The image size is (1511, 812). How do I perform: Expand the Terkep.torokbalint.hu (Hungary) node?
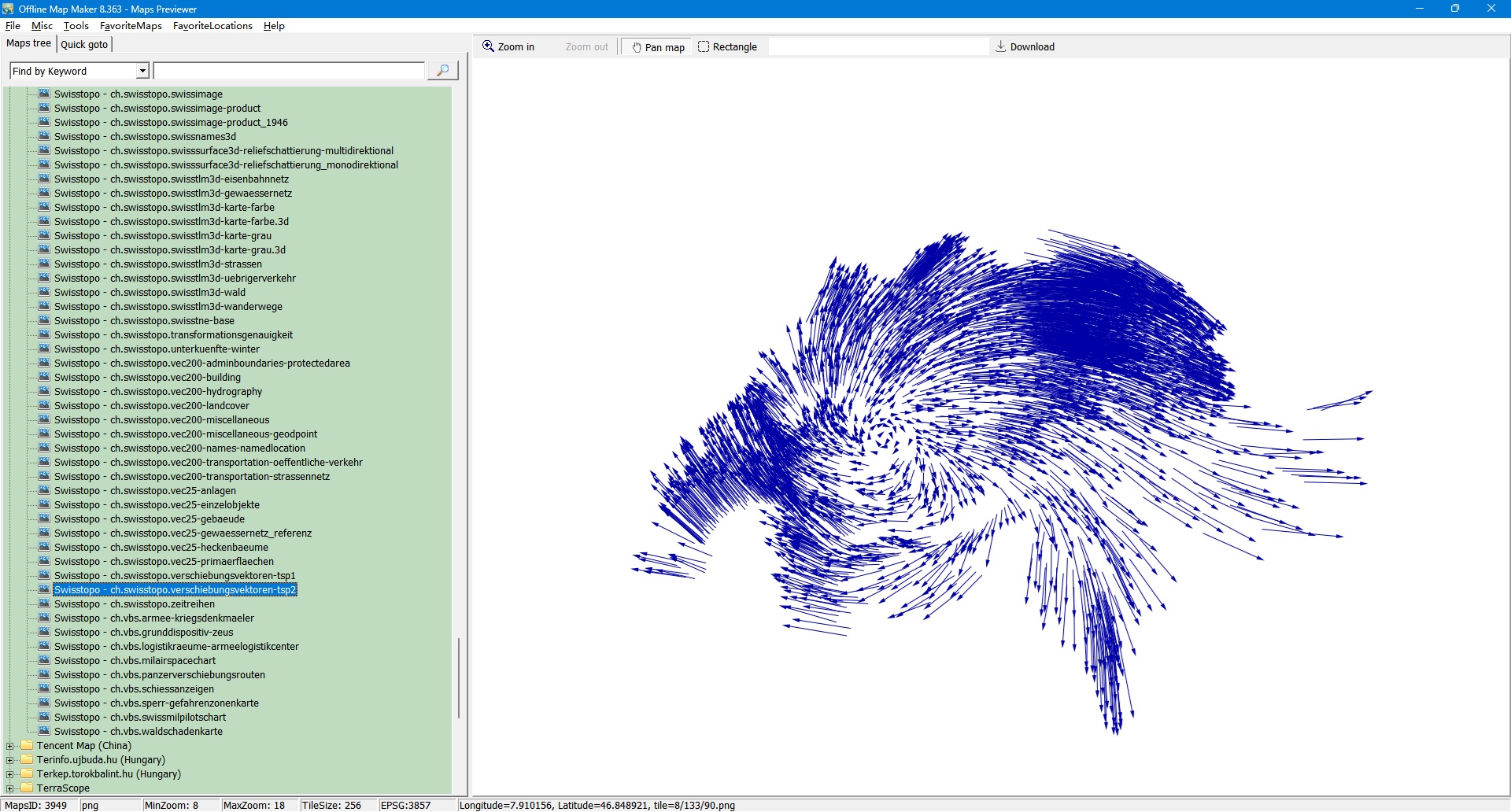10,774
